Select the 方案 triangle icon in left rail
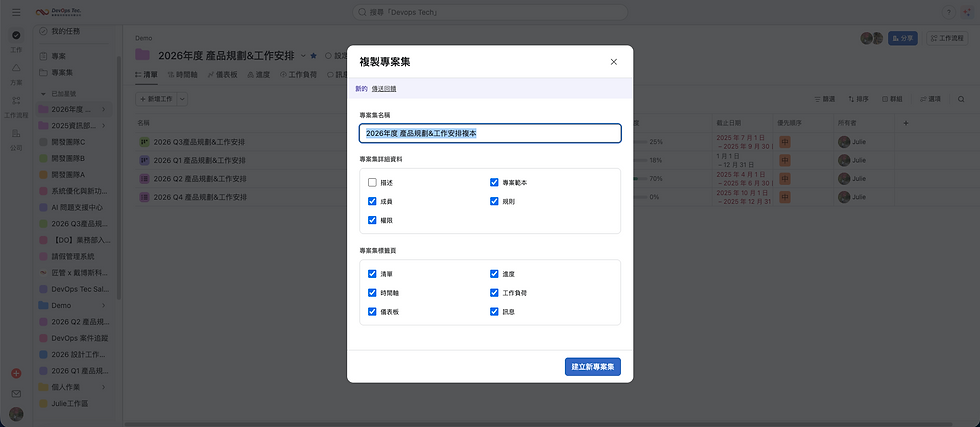The height and width of the screenshot is (427, 980). (16, 68)
